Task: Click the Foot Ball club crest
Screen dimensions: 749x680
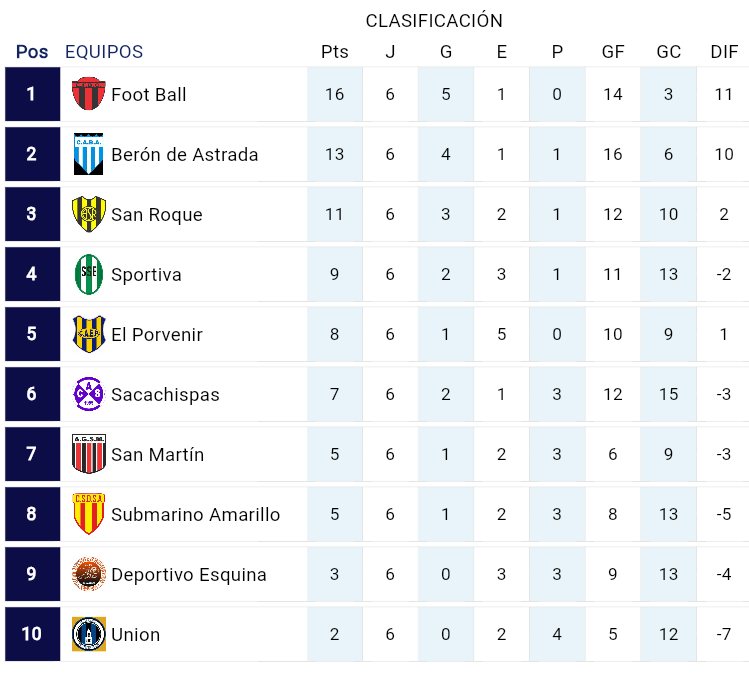Action: point(89,94)
